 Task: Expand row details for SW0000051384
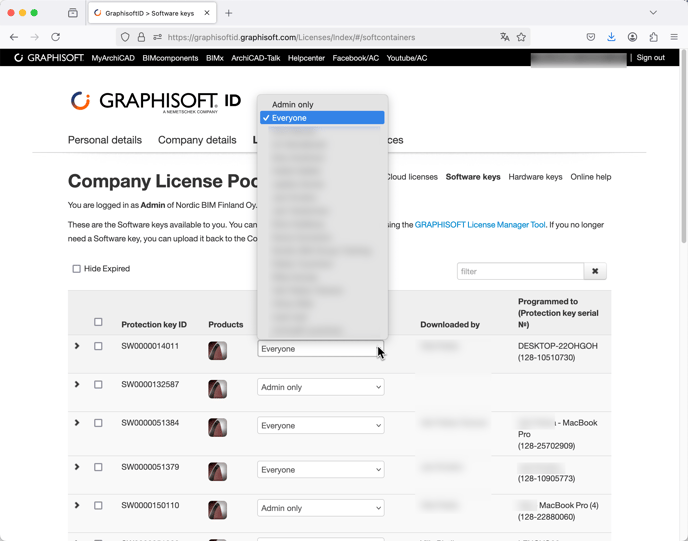pos(77,423)
